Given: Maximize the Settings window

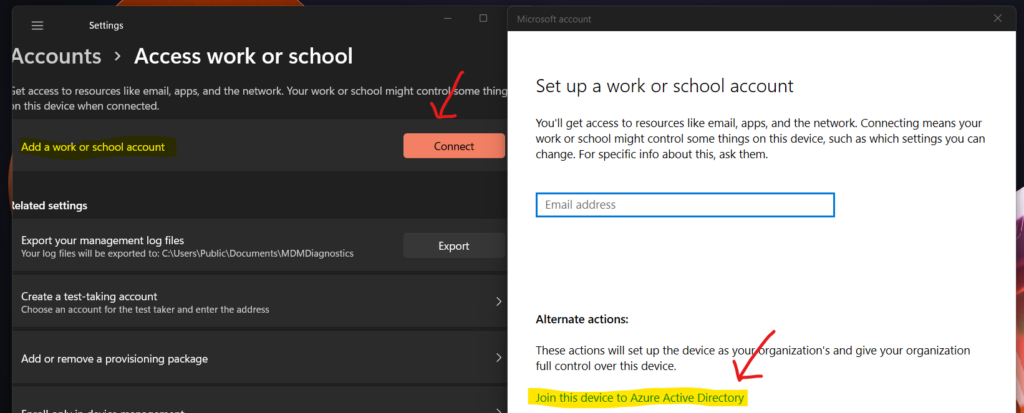Looking at the screenshot, I should [x=483, y=18].
